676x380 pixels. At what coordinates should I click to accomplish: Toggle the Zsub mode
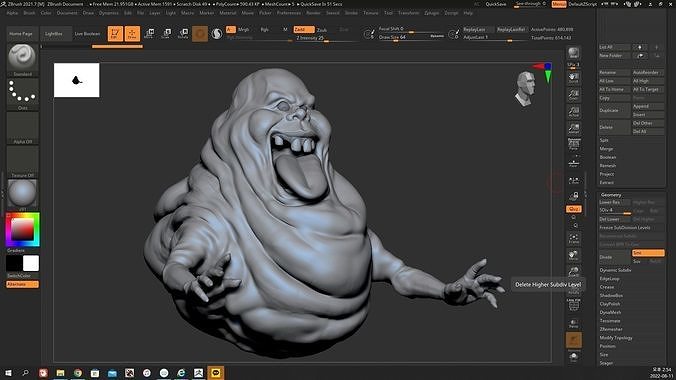(322, 30)
